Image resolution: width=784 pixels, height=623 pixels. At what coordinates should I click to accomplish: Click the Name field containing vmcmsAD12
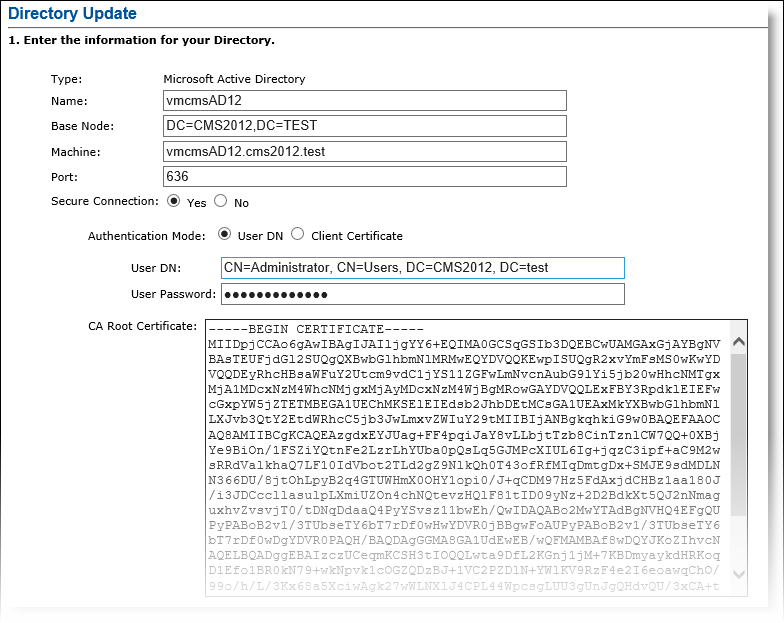coord(364,100)
